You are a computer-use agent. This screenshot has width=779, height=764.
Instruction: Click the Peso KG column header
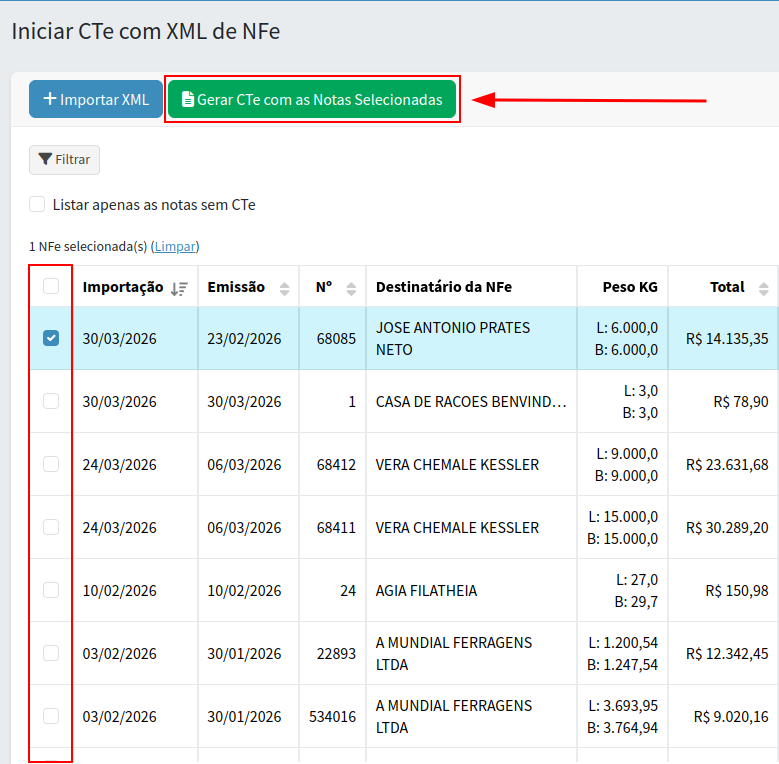pyautogui.click(x=630, y=287)
